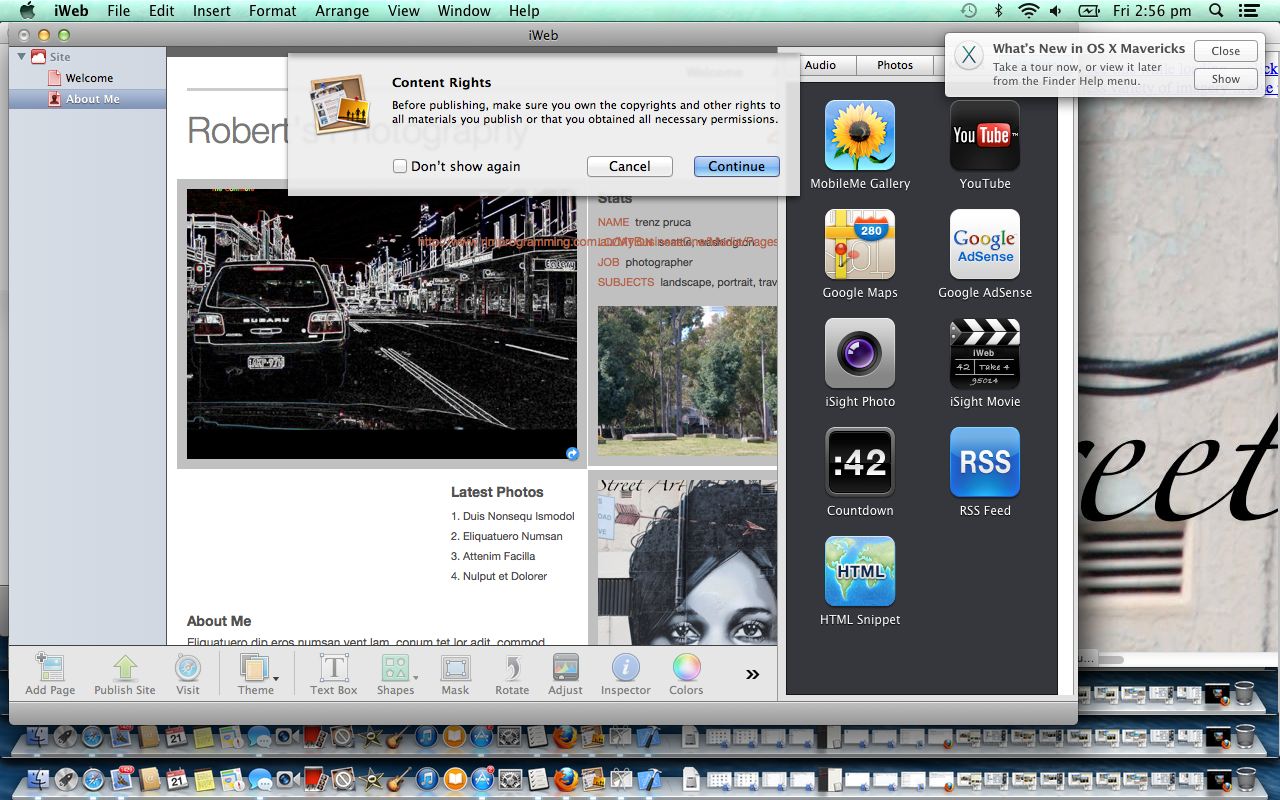Tick the Don't show again checkbox
Viewport: 1280px width, 800px height.
pos(400,166)
